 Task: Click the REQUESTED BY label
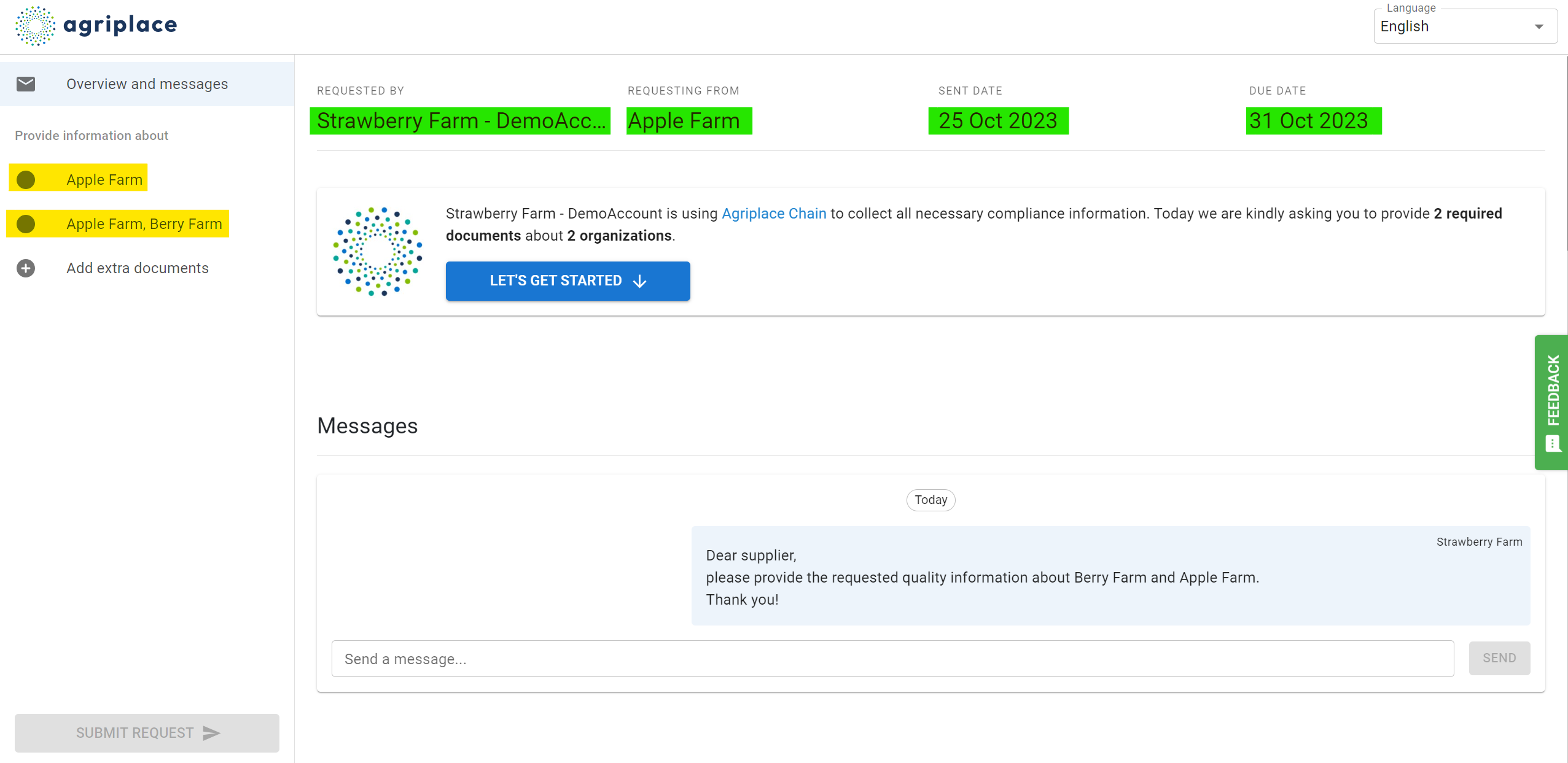(x=361, y=91)
